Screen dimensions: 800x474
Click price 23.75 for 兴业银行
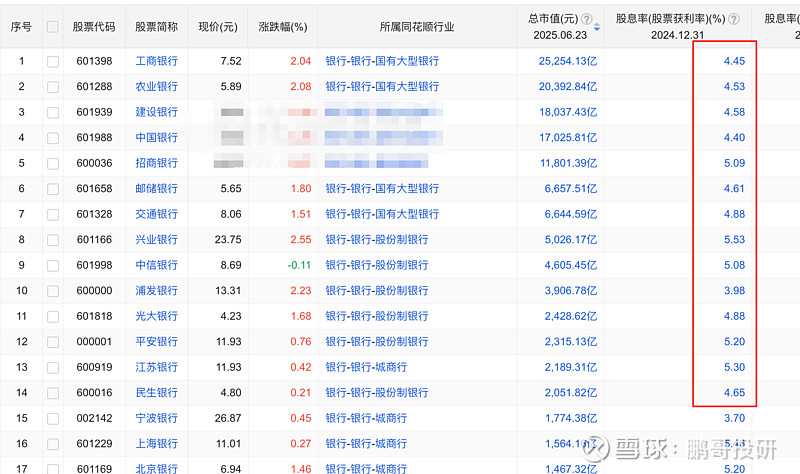(228, 240)
